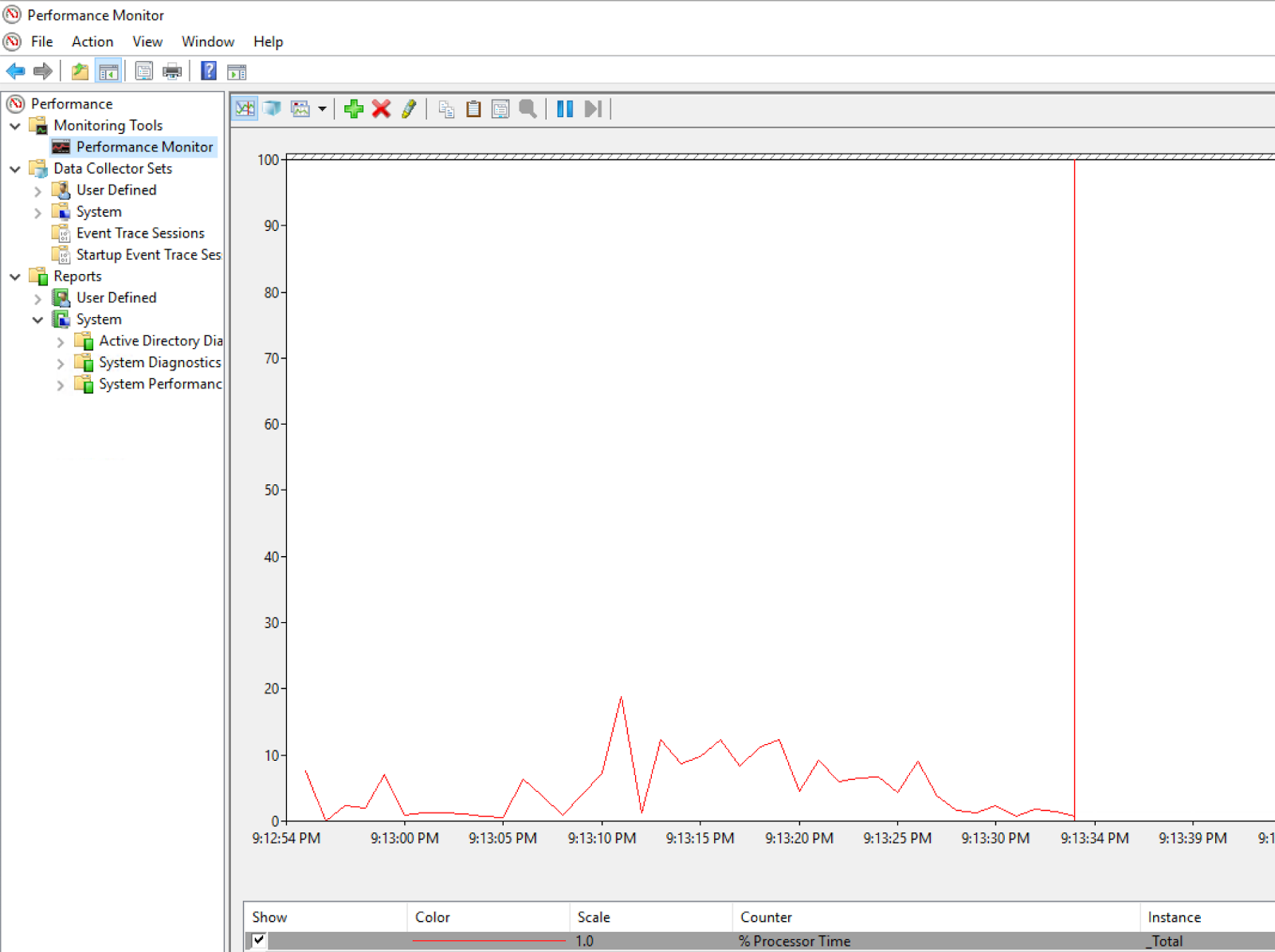Click the Back arrow in the toolbar

coord(15,72)
